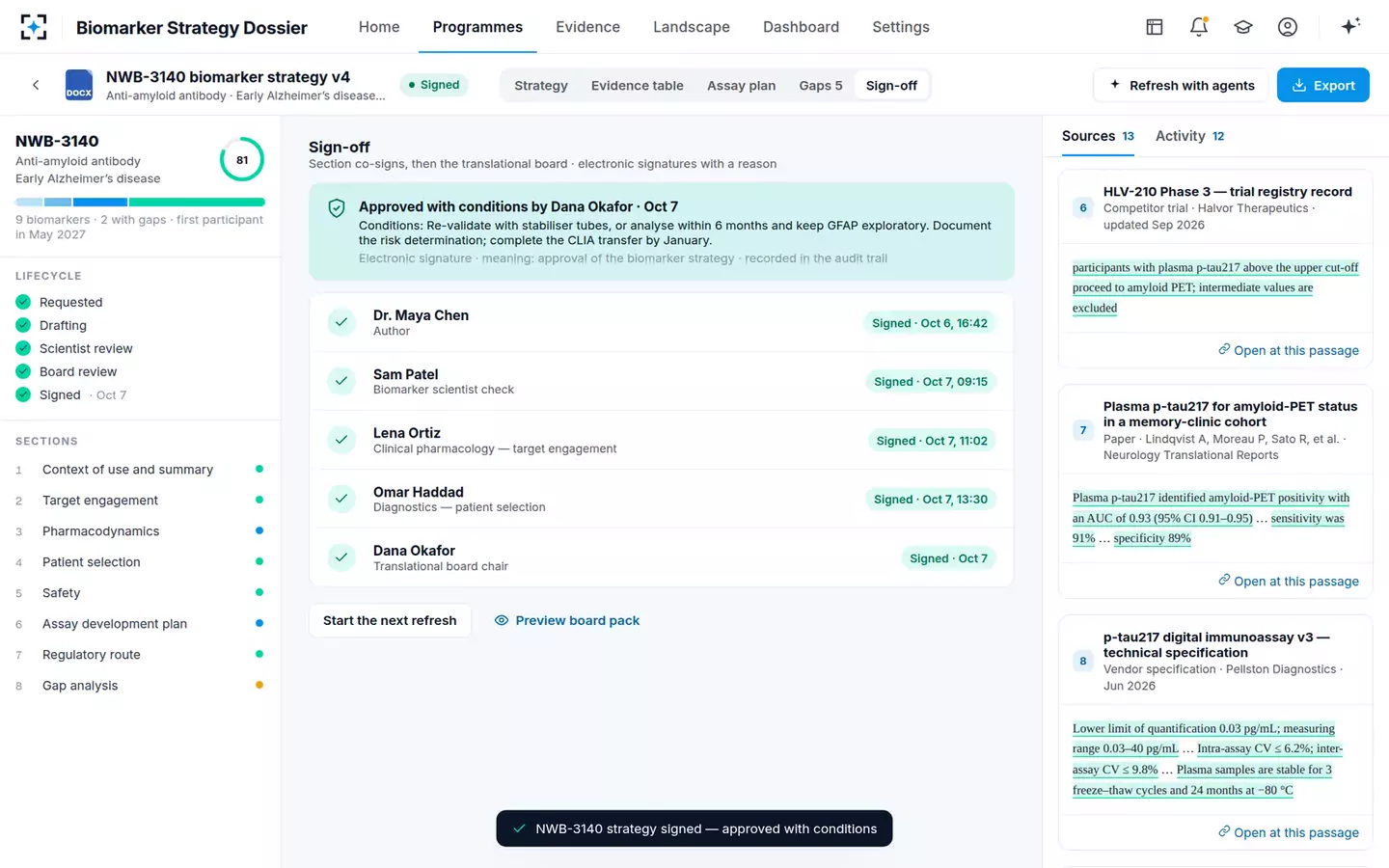Click the Requested lifecycle check icon
The height and width of the screenshot is (868, 1389).
(23, 302)
